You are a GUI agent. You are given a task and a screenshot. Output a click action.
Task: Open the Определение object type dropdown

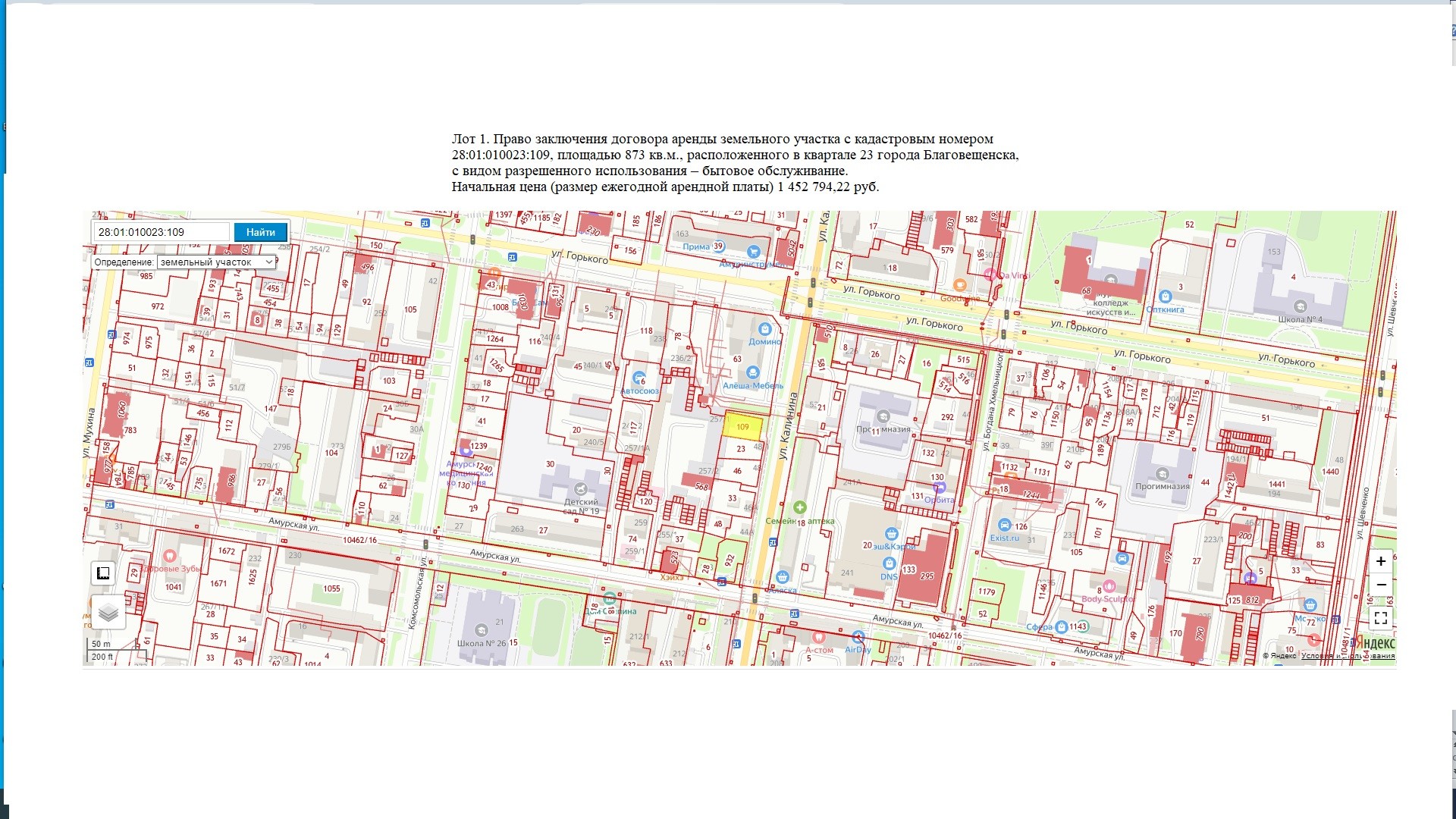click(217, 262)
